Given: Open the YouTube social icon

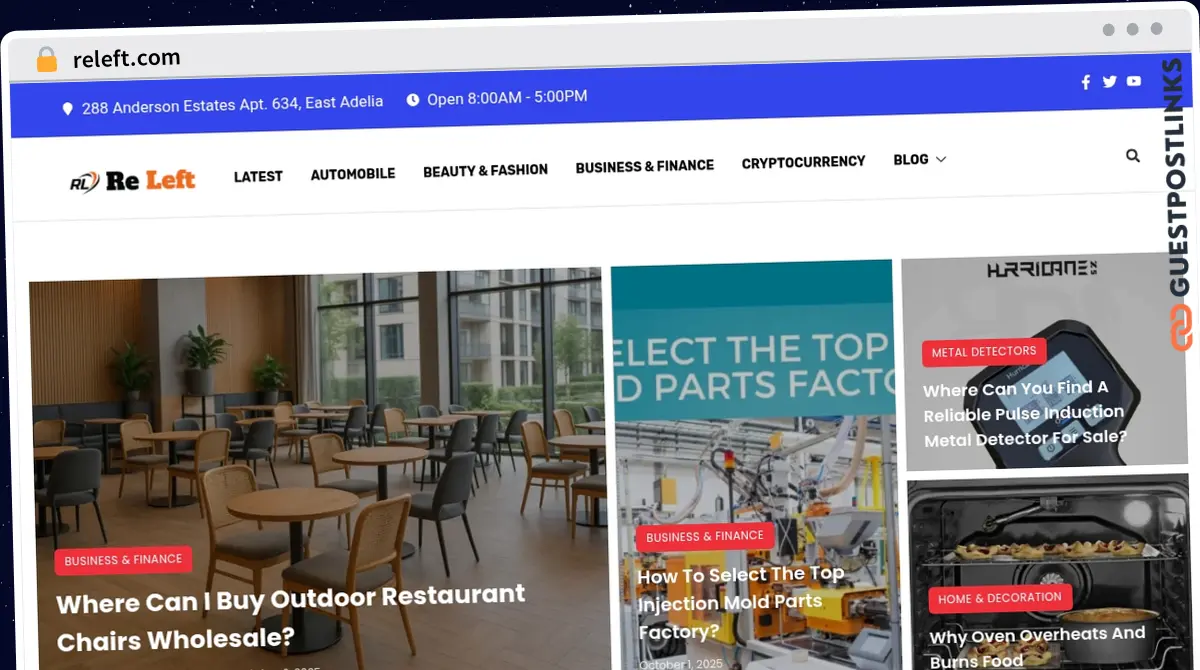Looking at the screenshot, I should pos(1133,81).
